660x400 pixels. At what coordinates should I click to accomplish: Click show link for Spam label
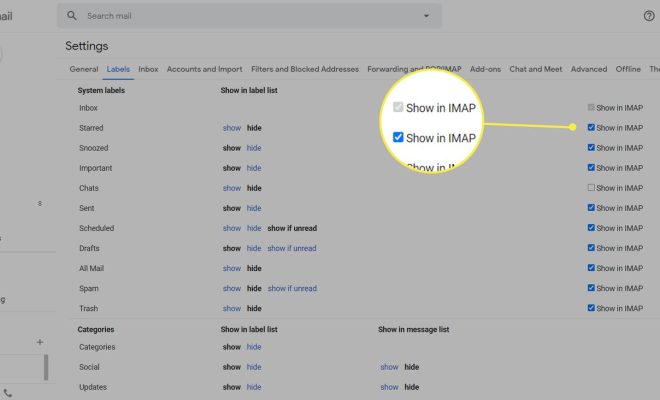coord(232,288)
